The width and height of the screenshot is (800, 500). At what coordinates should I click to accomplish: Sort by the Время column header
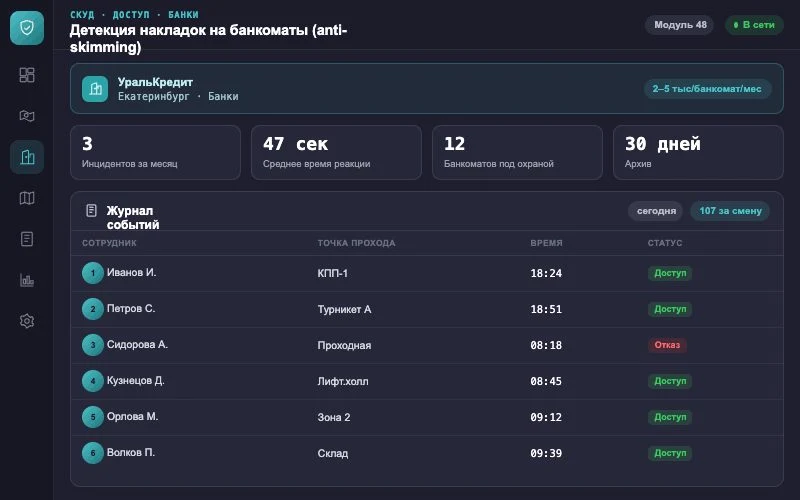546,243
